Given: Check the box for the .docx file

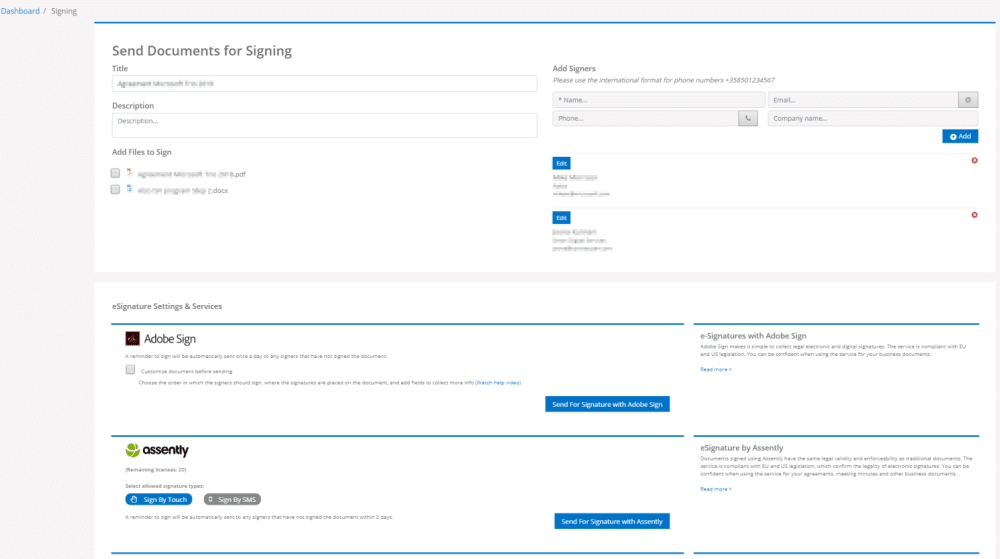Looking at the screenshot, I should (115, 189).
